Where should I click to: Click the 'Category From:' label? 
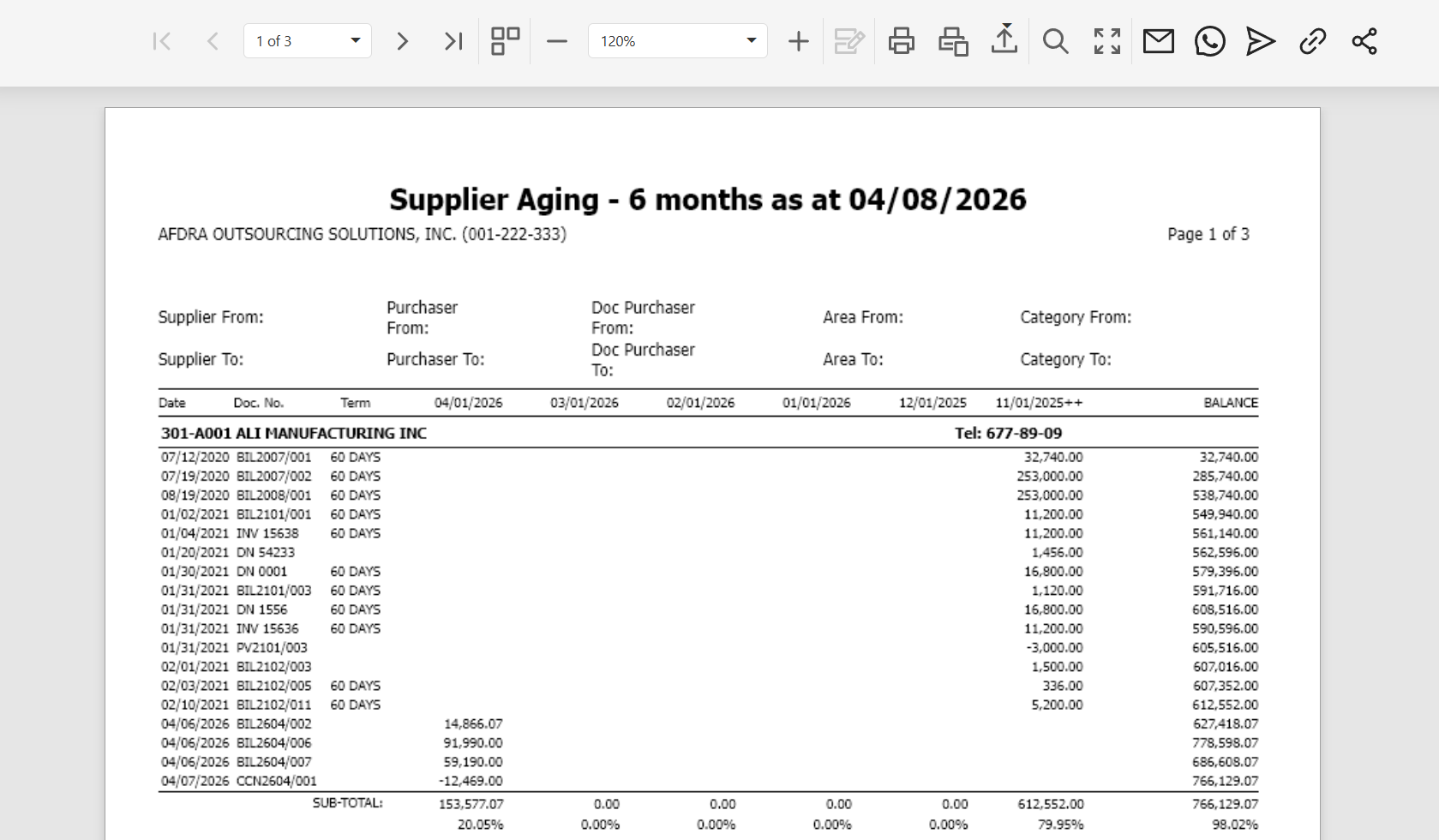tap(1076, 317)
